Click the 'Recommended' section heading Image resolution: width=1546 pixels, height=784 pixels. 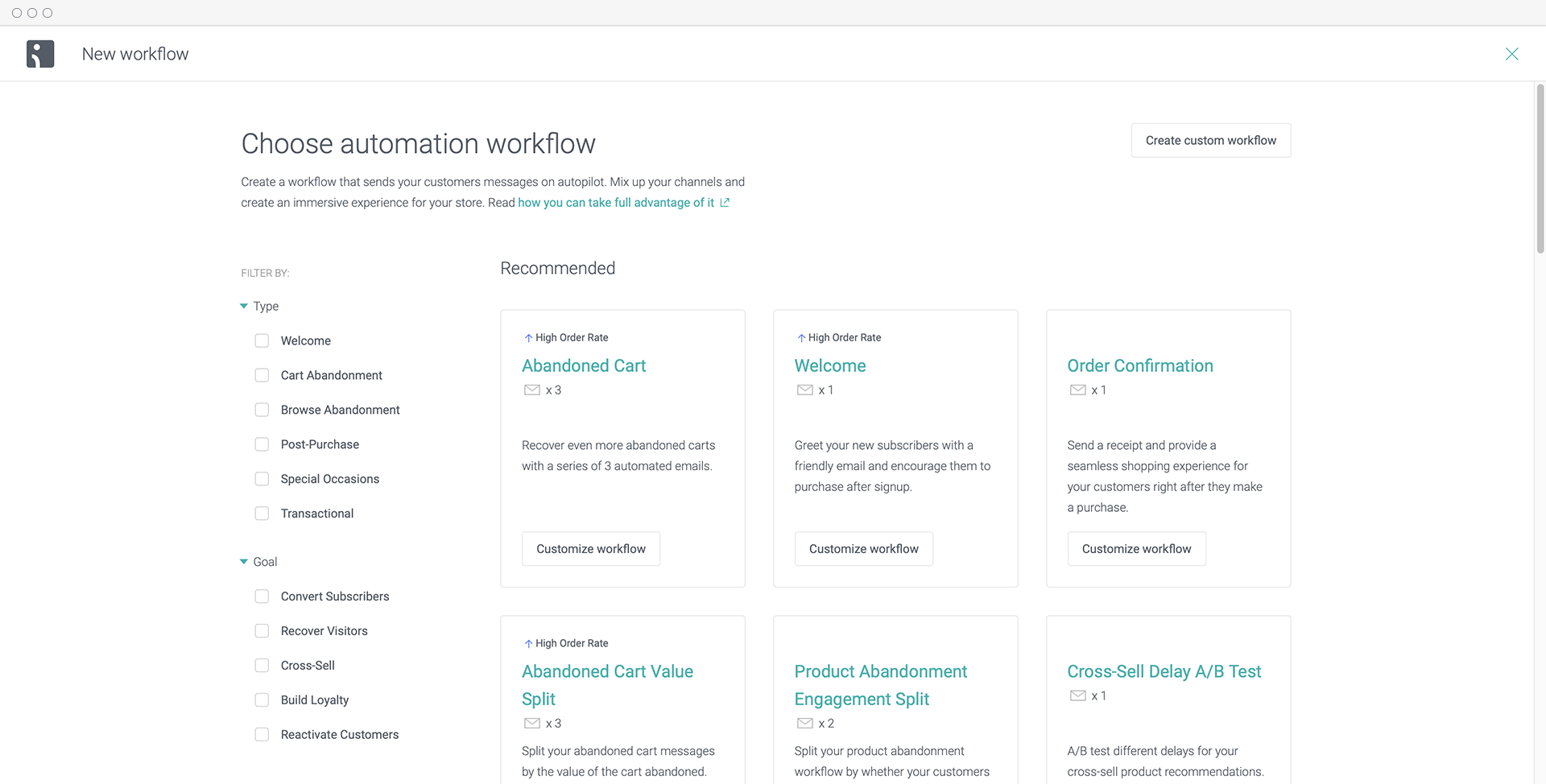pos(557,268)
